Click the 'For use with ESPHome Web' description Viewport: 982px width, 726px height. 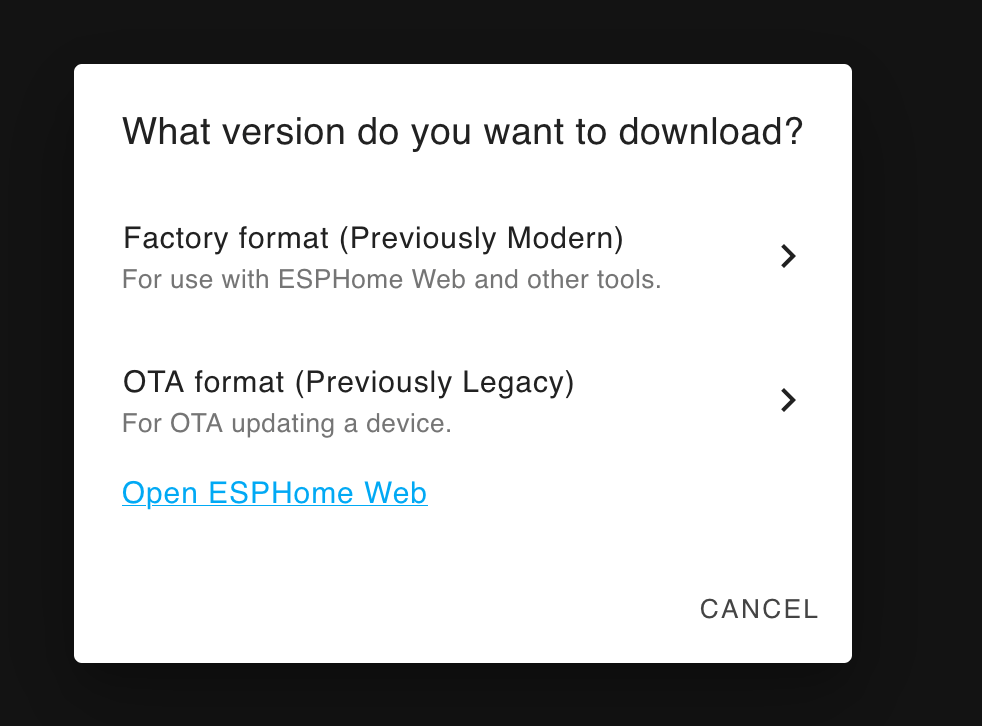[x=391, y=279]
